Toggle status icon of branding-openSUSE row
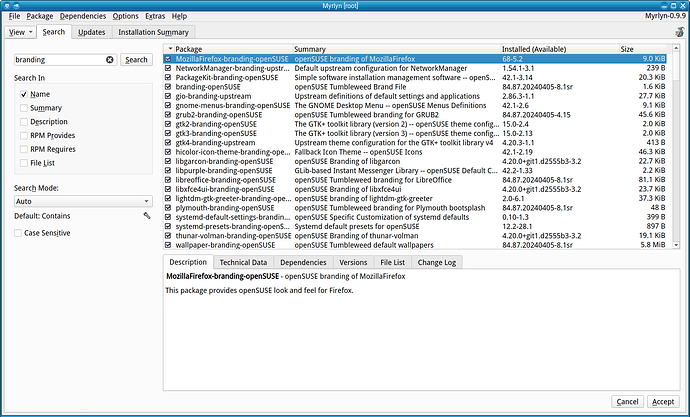 coord(168,87)
